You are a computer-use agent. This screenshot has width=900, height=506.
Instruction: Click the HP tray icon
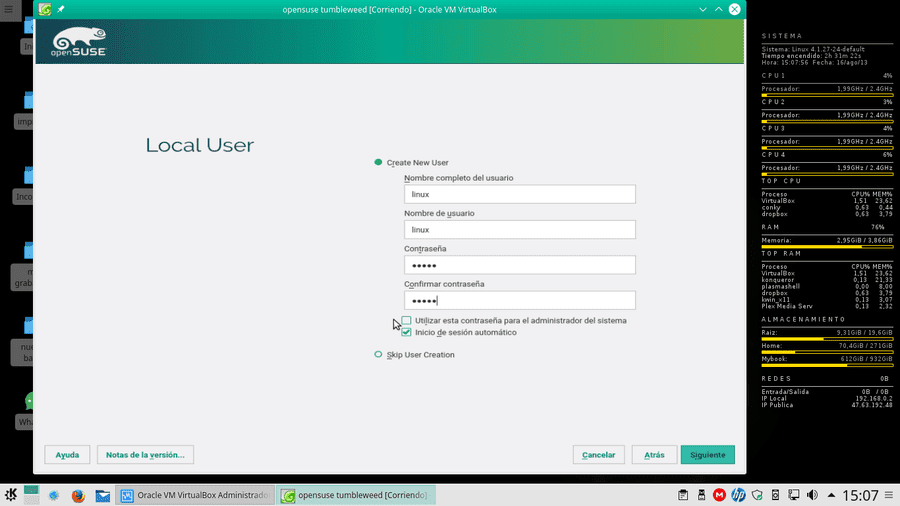[x=739, y=495]
